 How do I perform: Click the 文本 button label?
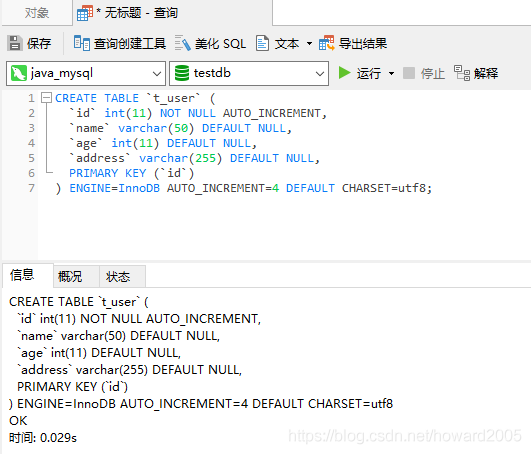pyautogui.click(x=287, y=43)
